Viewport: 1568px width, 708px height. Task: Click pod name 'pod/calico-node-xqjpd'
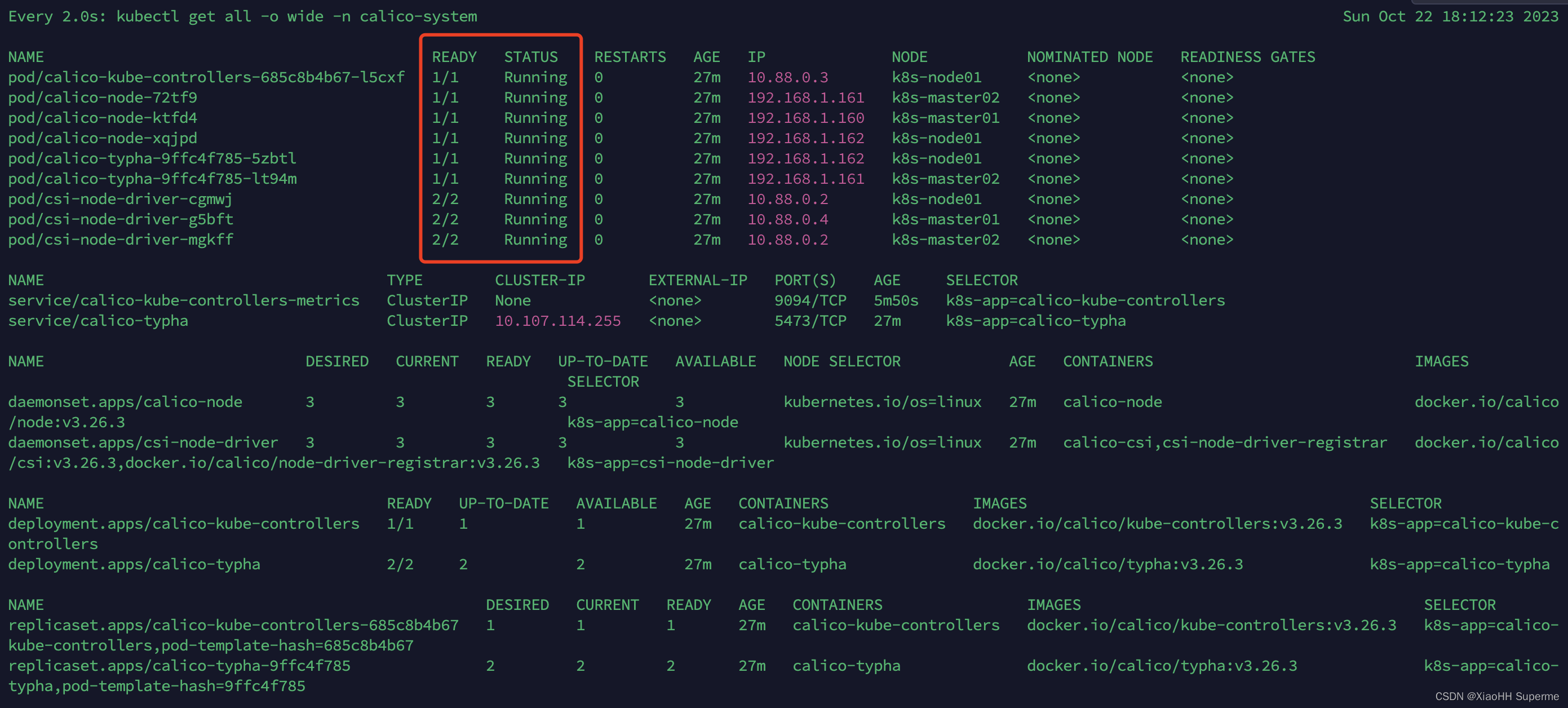pos(103,138)
